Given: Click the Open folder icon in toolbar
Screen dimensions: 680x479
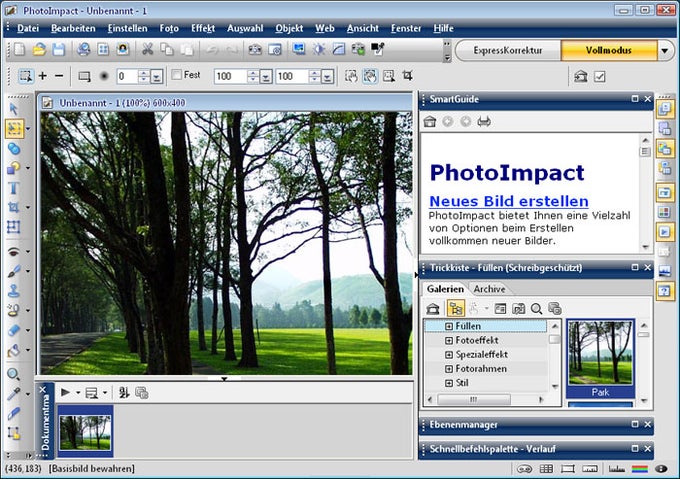Looking at the screenshot, I should (39, 49).
